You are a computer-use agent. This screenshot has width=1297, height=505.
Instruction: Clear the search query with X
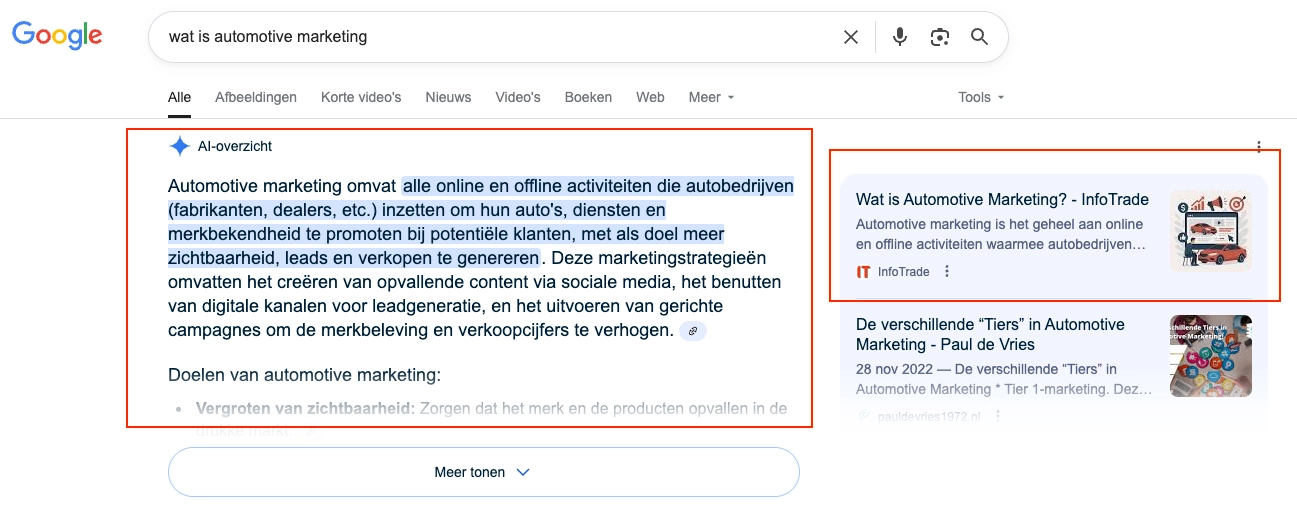coord(851,37)
